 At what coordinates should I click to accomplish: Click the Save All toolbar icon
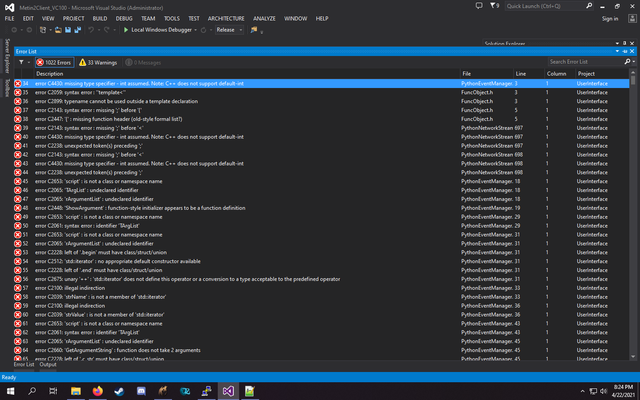coord(77,30)
